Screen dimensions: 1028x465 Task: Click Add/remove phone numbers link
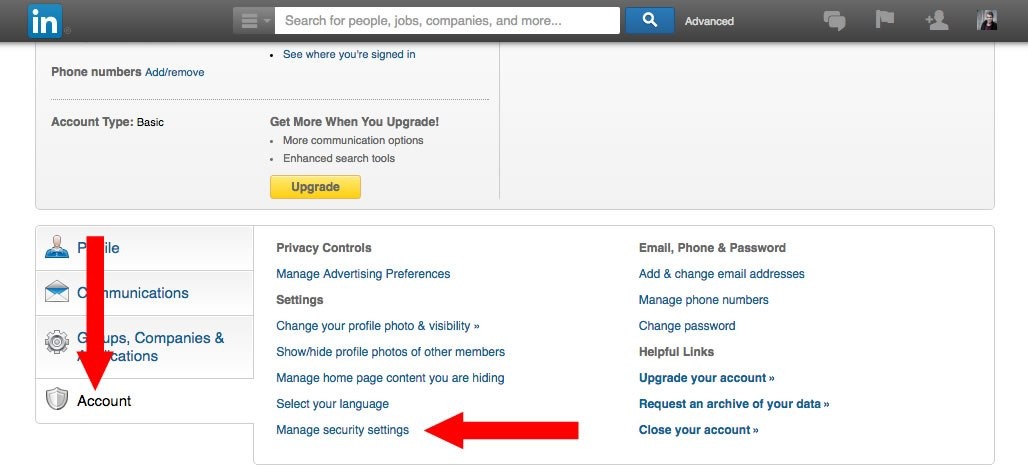[x=174, y=72]
